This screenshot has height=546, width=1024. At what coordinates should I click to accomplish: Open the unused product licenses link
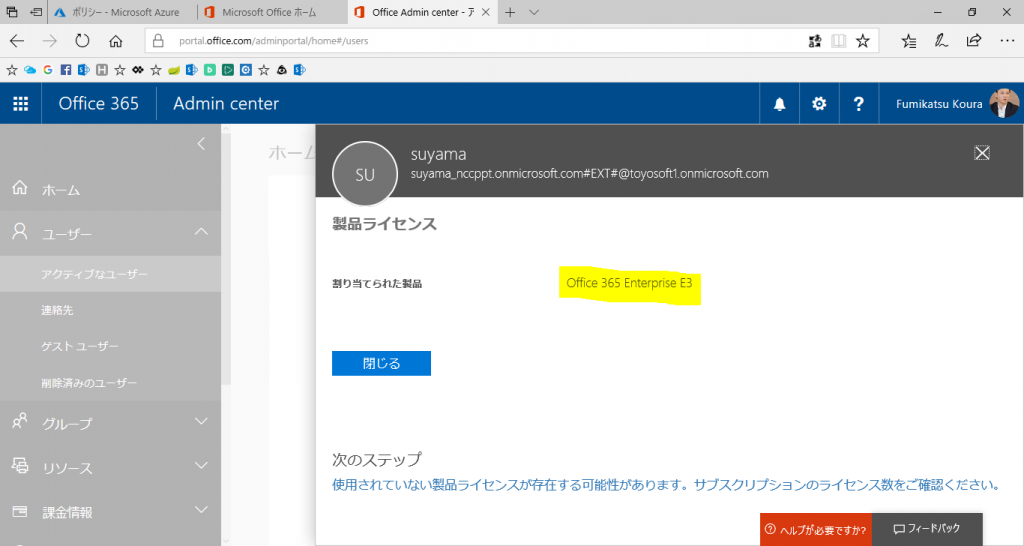[x=665, y=485]
